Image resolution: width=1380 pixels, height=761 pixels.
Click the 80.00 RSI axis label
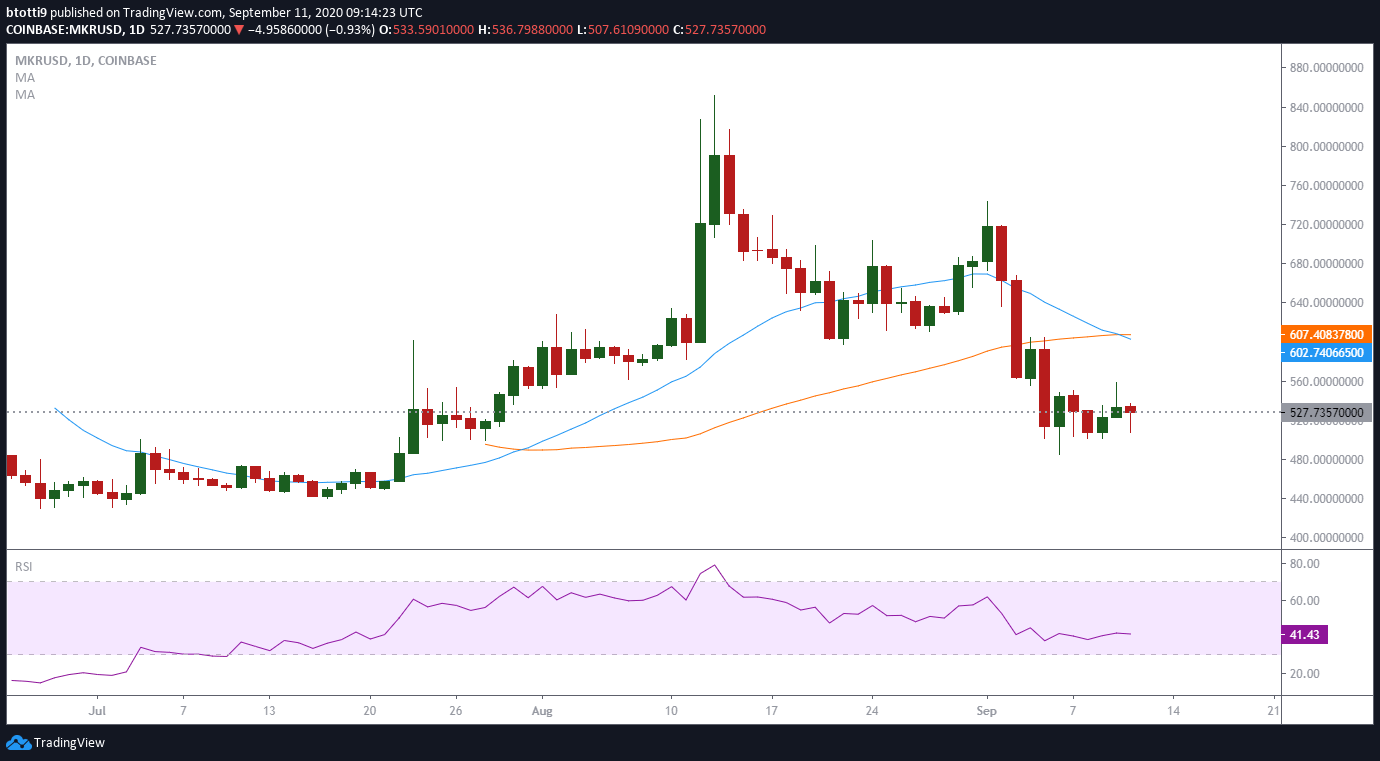1304,564
